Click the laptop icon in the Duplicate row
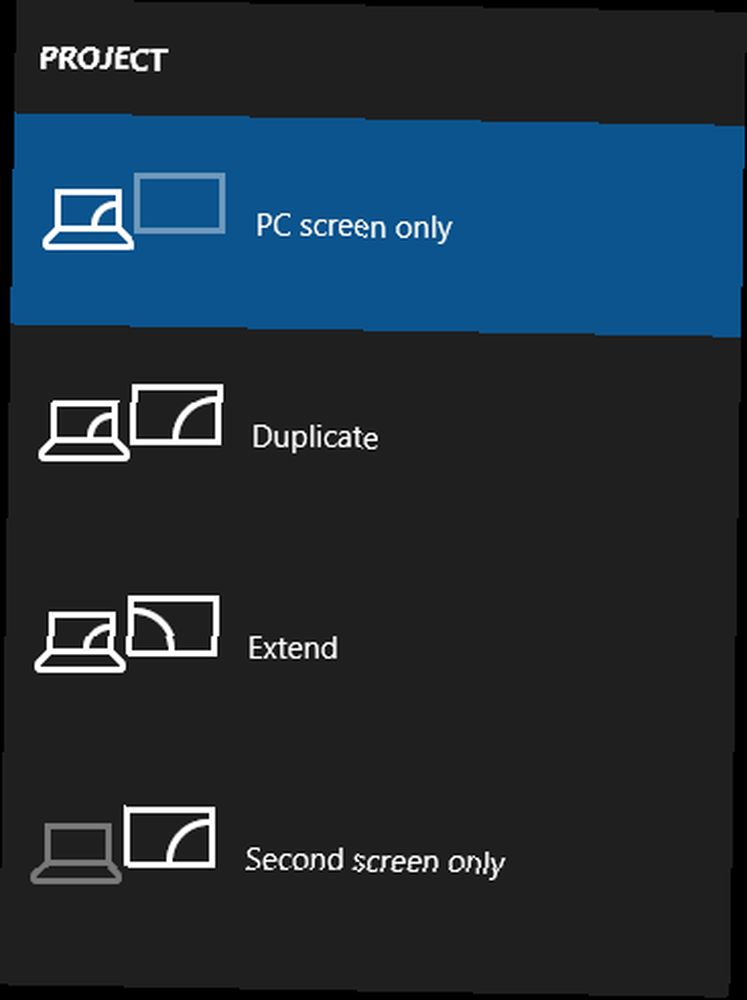The image size is (747, 1000). point(84,430)
